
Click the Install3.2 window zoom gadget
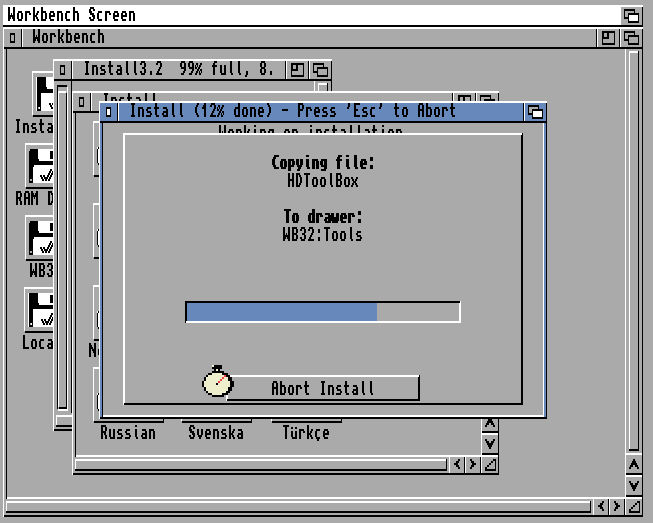[298, 70]
